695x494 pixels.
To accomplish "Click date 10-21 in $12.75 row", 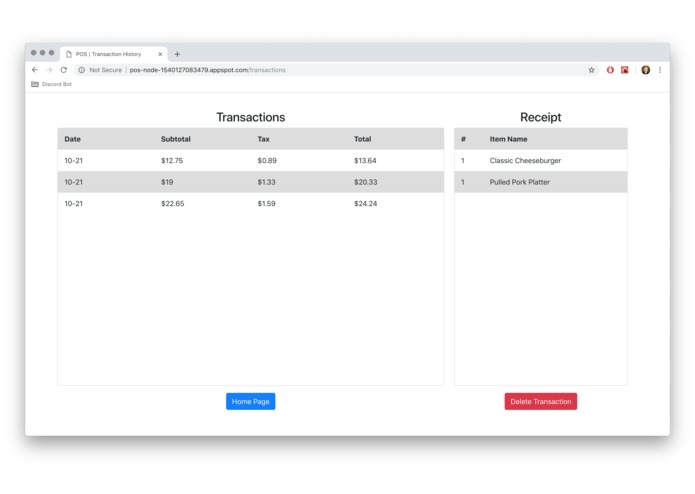I will (74, 160).
